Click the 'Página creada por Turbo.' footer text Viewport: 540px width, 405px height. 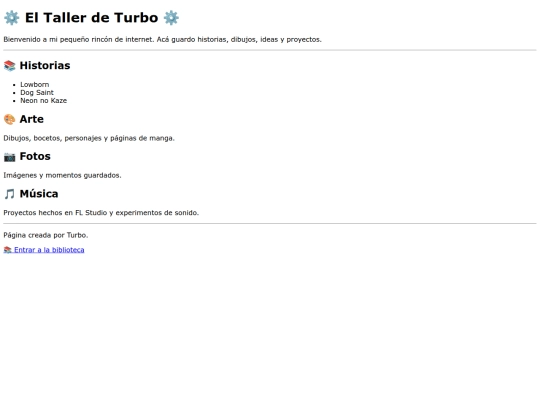pyautogui.click(x=46, y=235)
